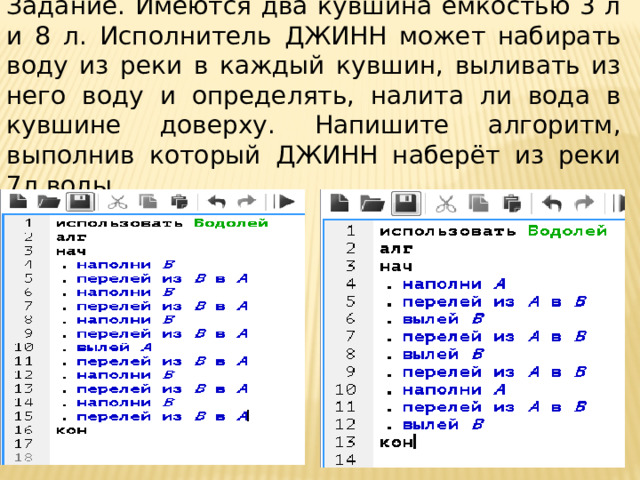Image resolution: width=640 pixels, height=480 pixels.
Task: Save file icon in left editor toolbar
Action: click(80, 202)
